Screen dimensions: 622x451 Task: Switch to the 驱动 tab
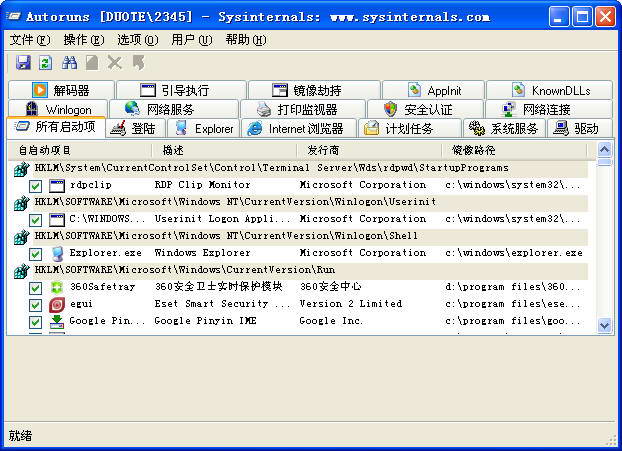[580, 128]
